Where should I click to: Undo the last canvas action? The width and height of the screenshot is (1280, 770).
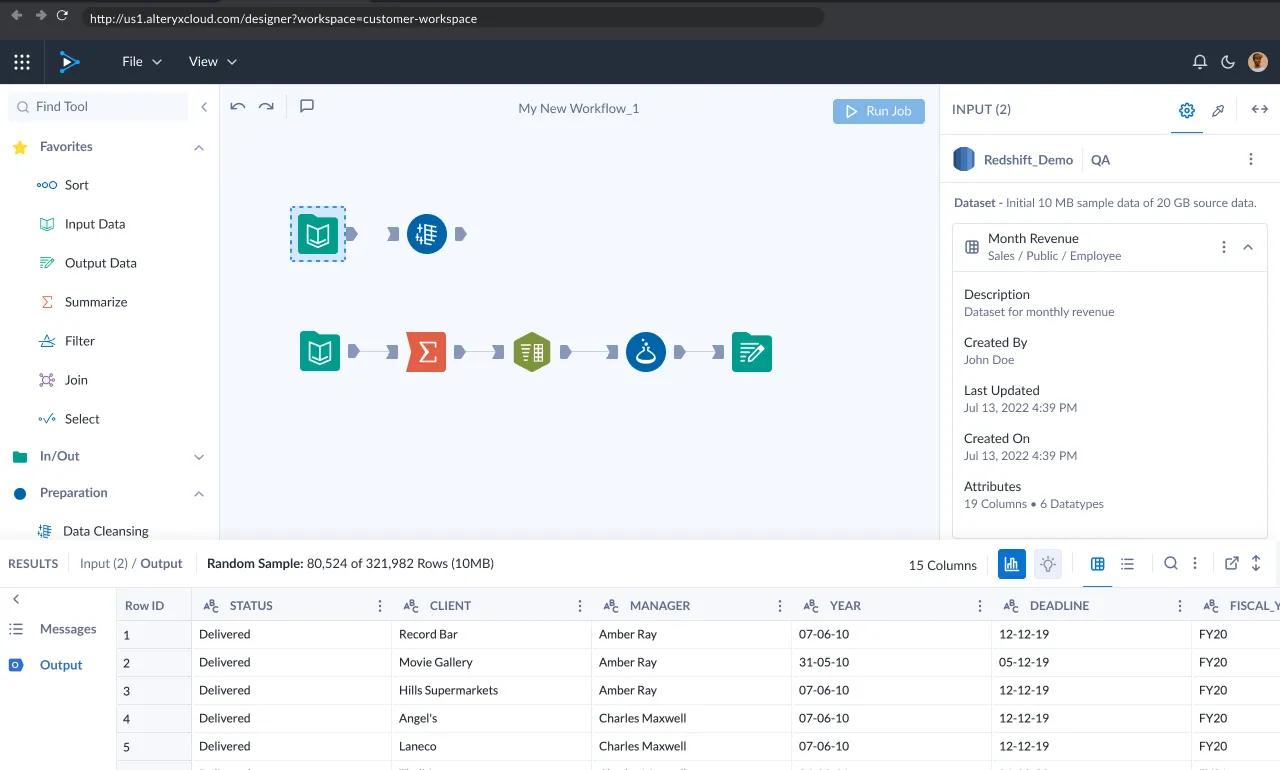tap(238, 106)
